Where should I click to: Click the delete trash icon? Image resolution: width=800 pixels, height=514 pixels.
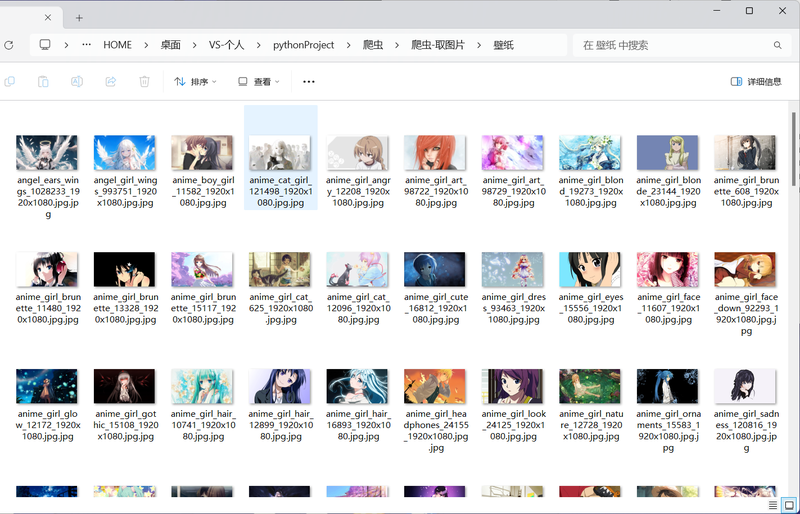[144, 82]
